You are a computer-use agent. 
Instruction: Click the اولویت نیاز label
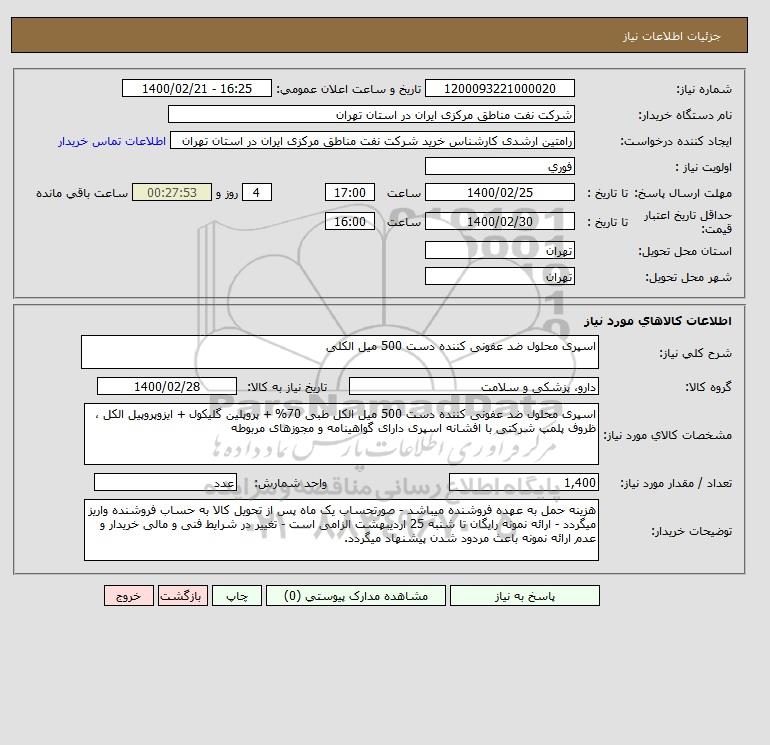704,167
